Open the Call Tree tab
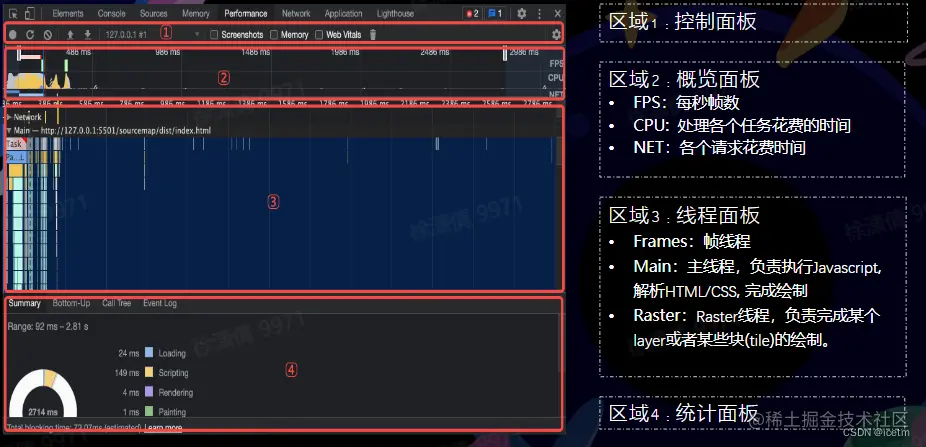The image size is (926, 447). tap(116, 304)
